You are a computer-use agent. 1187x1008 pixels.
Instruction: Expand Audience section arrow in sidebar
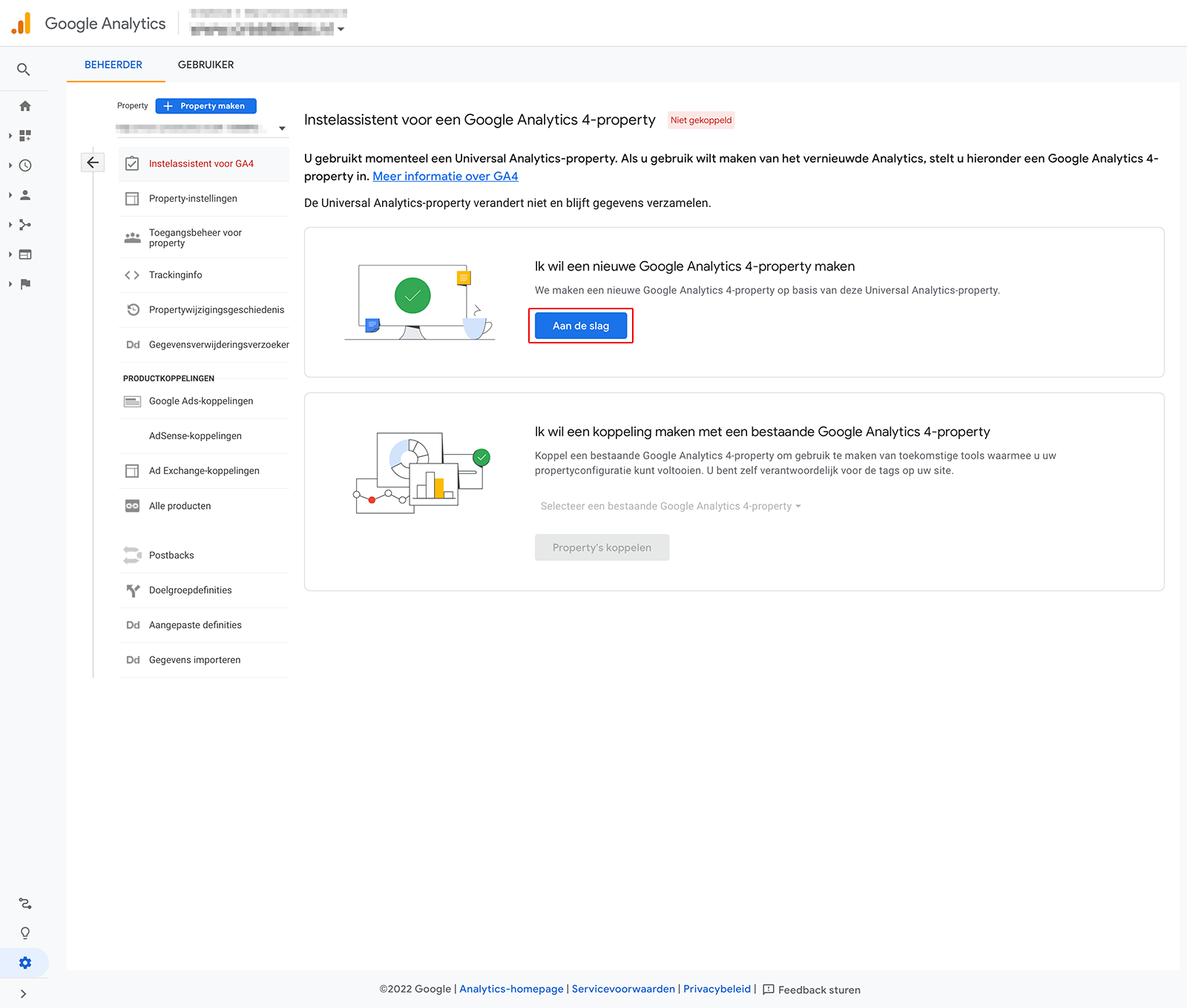coord(10,195)
